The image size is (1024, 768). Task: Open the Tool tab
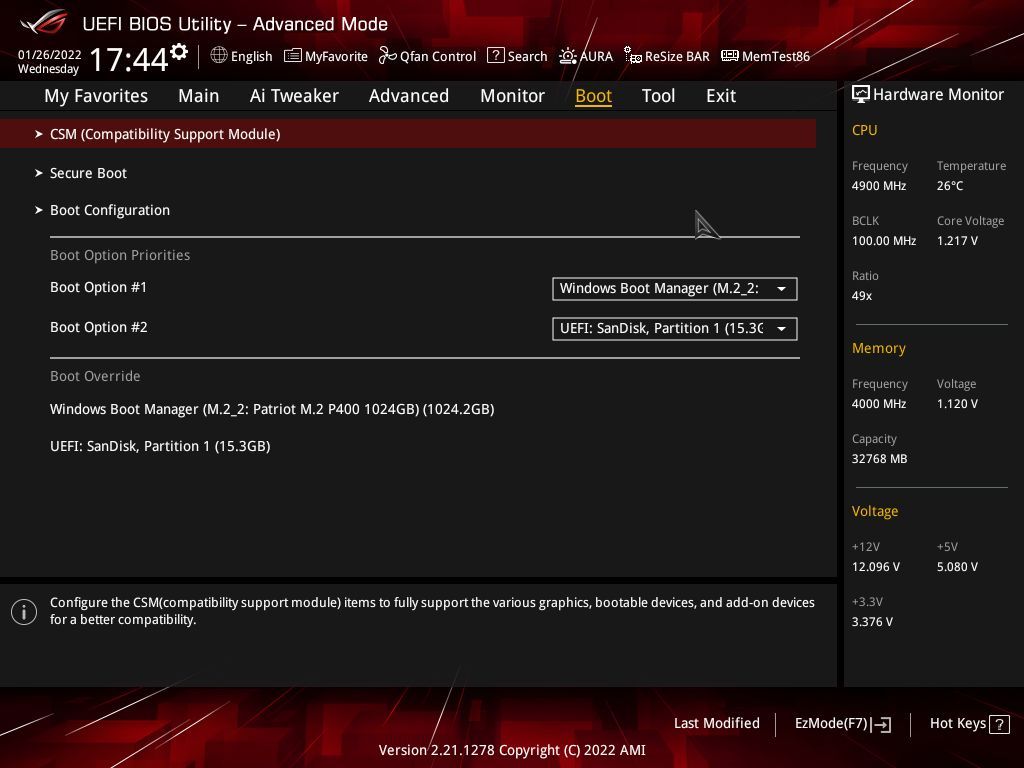658,96
